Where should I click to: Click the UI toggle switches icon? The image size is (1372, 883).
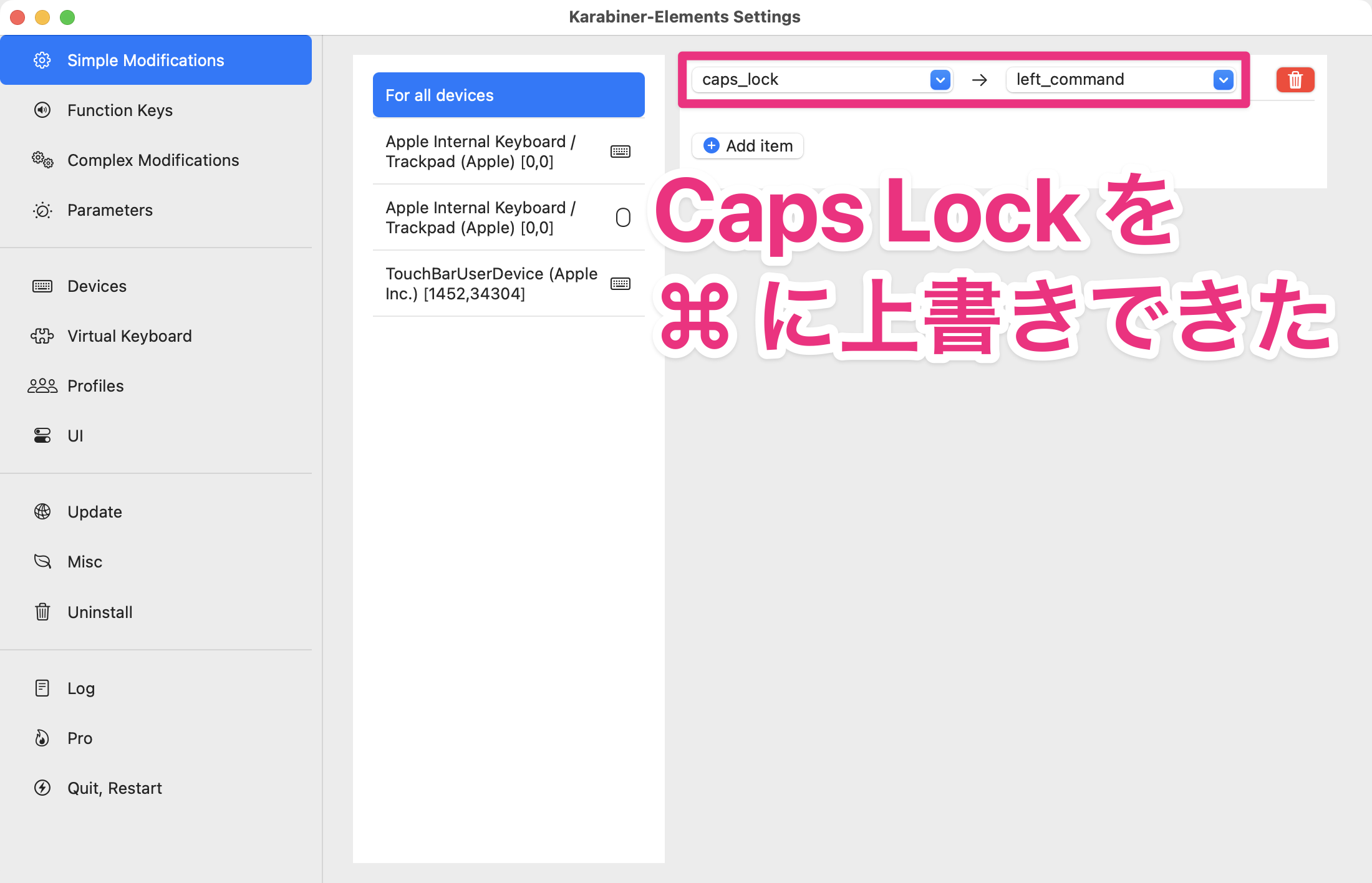point(42,436)
